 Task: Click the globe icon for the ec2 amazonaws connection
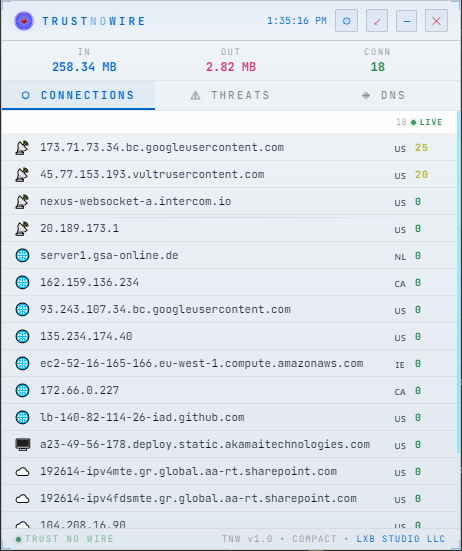pos(22,364)
